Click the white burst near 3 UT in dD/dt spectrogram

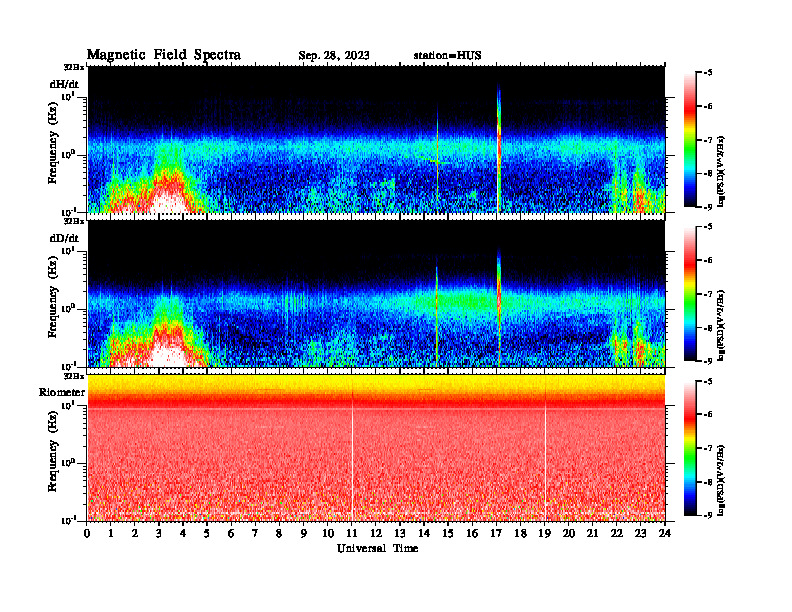pos(168,353)
